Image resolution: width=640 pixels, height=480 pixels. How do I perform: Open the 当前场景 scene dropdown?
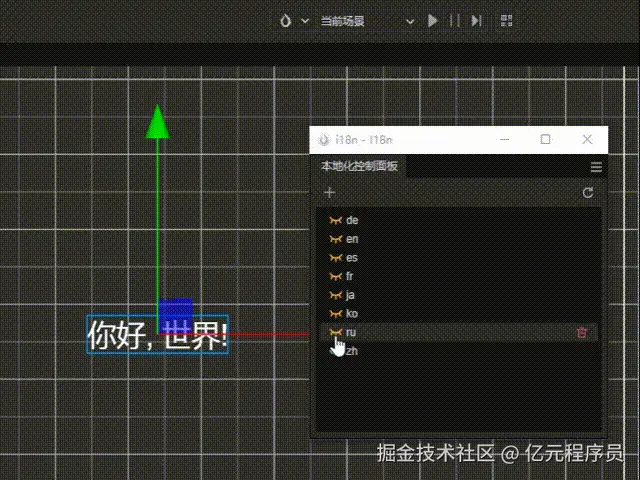(366, 20)
